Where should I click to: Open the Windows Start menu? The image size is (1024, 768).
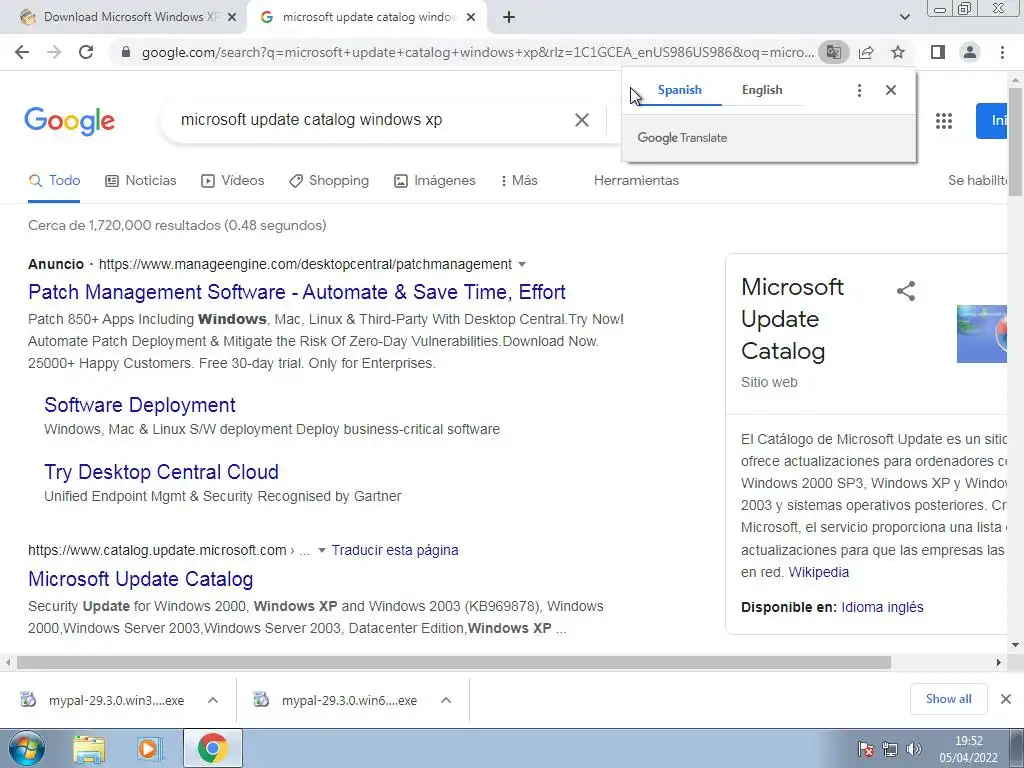coord(26,748)
